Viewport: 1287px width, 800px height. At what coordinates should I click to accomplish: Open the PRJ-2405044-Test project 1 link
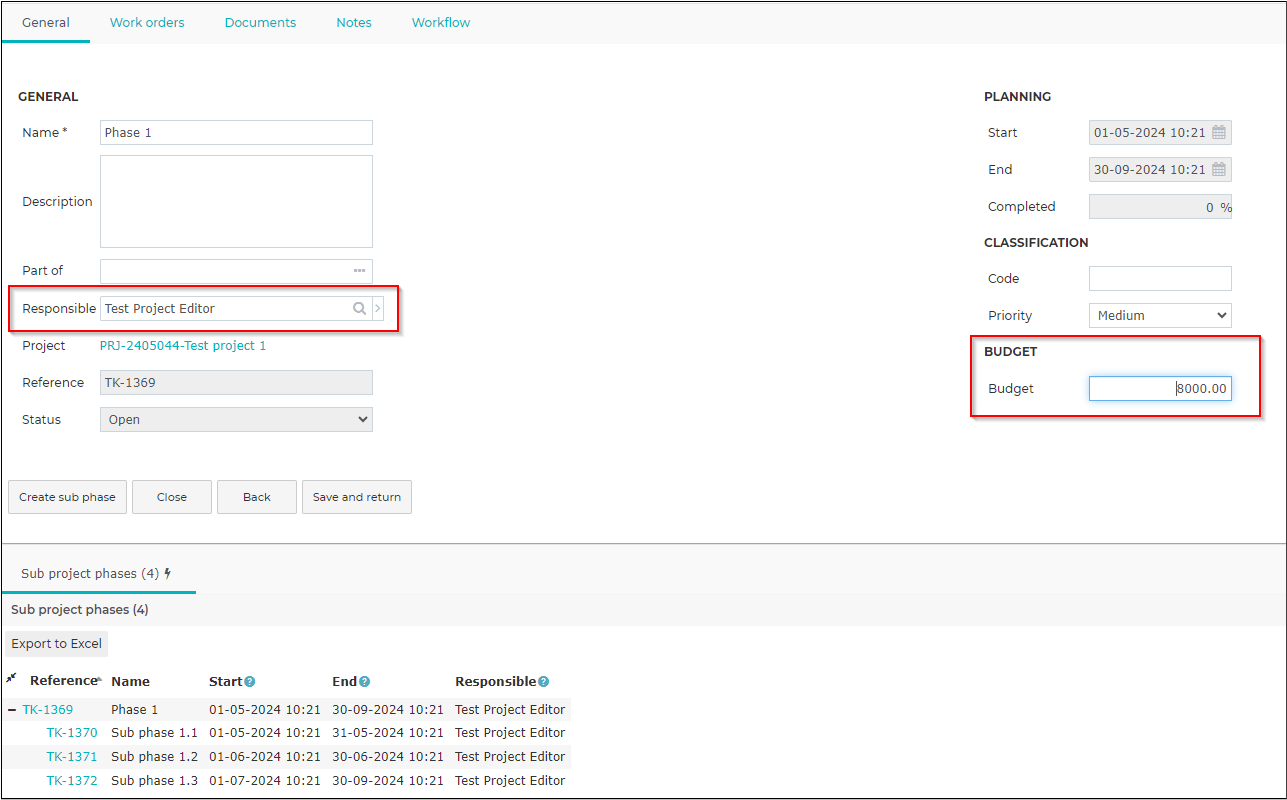click(183, 346)
